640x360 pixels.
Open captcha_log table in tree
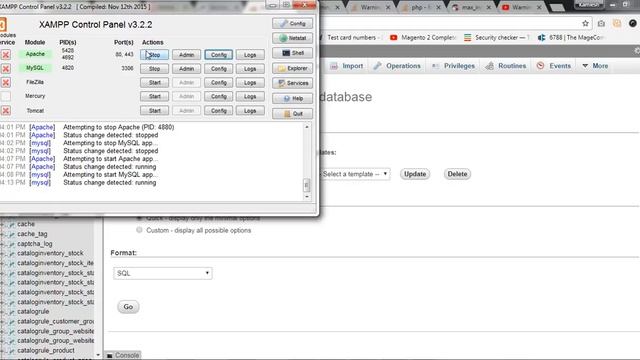[35, 244]
